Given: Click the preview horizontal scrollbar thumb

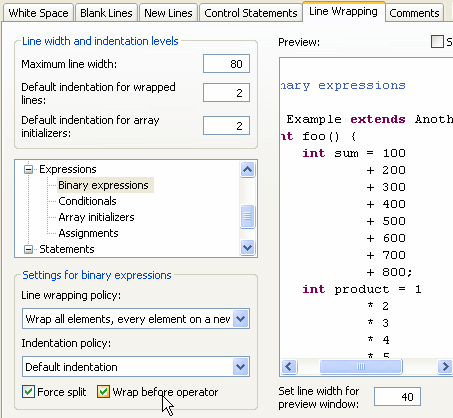Looking at the screenshot, I should (361, 367).
